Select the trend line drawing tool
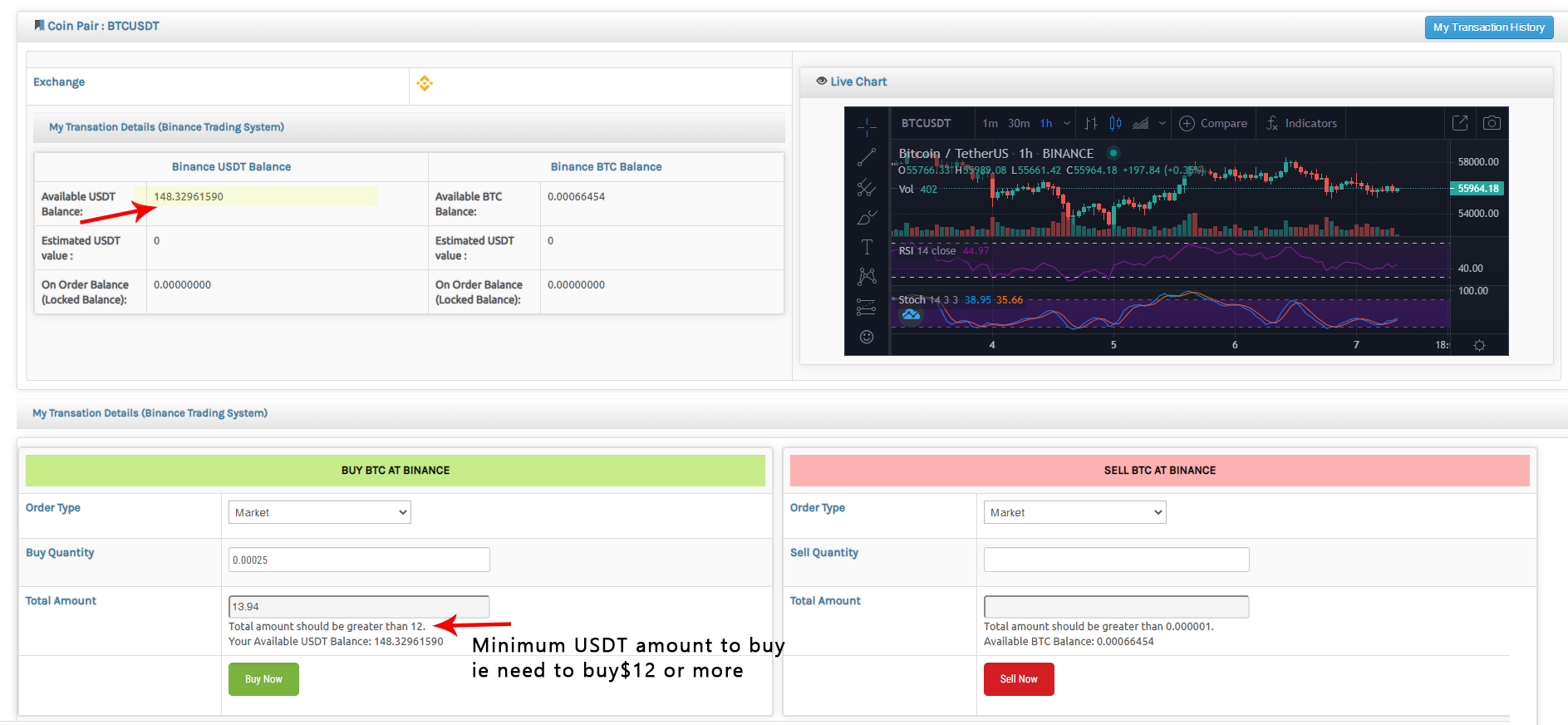The width and height of the screenshot is (1568, 725). (x=867, y=157)
